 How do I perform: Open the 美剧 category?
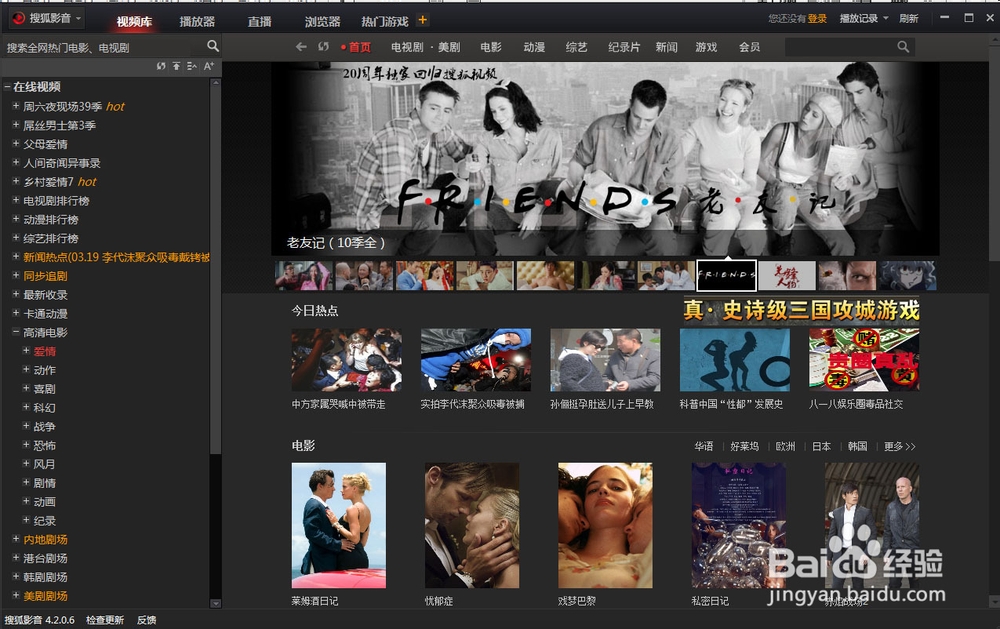pyautogui.click(x=449, y=47)
